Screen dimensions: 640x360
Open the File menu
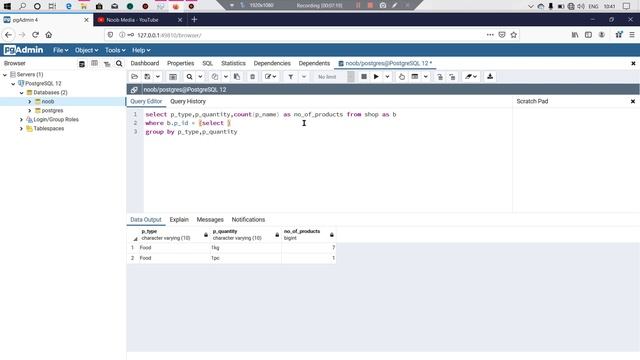(60, 50)
